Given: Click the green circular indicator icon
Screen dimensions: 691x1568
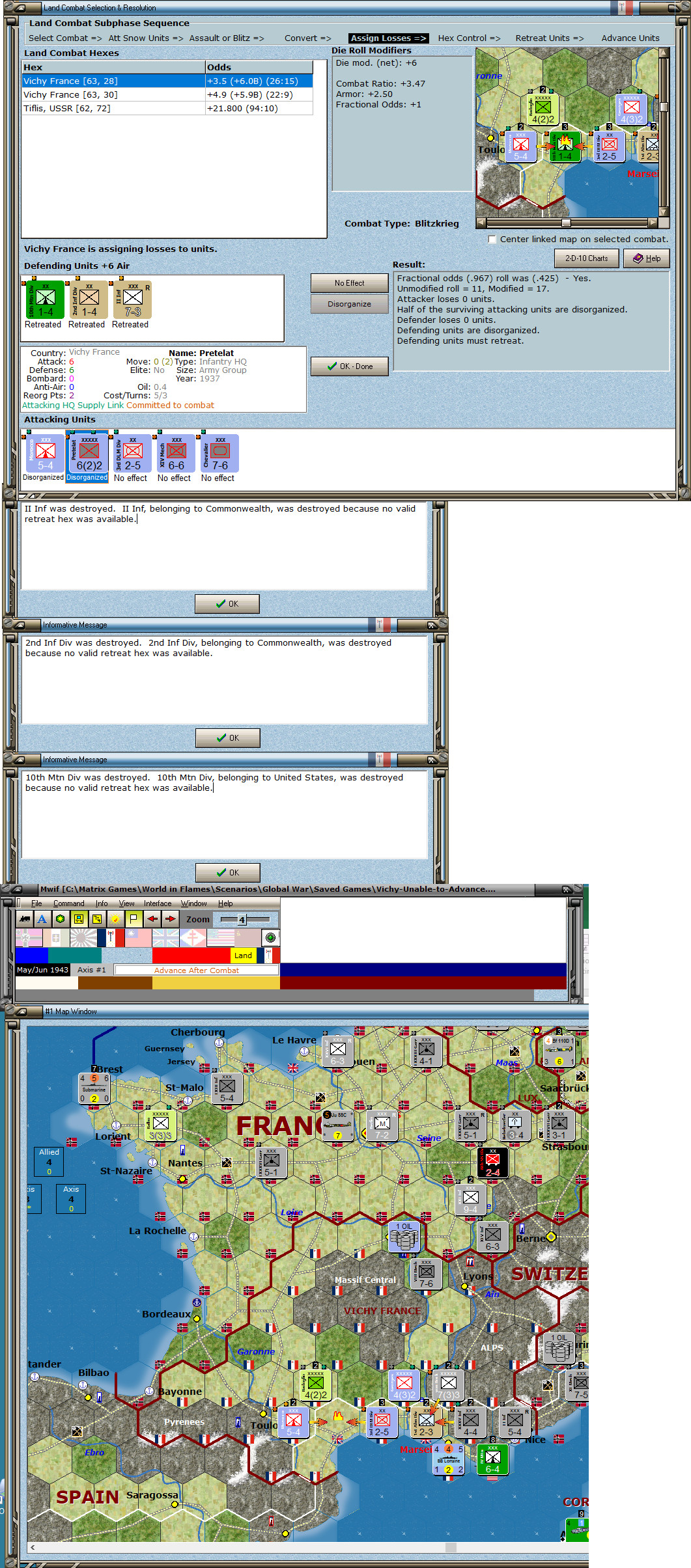Looking at the screenshot, I should click(x=270, y=937).
